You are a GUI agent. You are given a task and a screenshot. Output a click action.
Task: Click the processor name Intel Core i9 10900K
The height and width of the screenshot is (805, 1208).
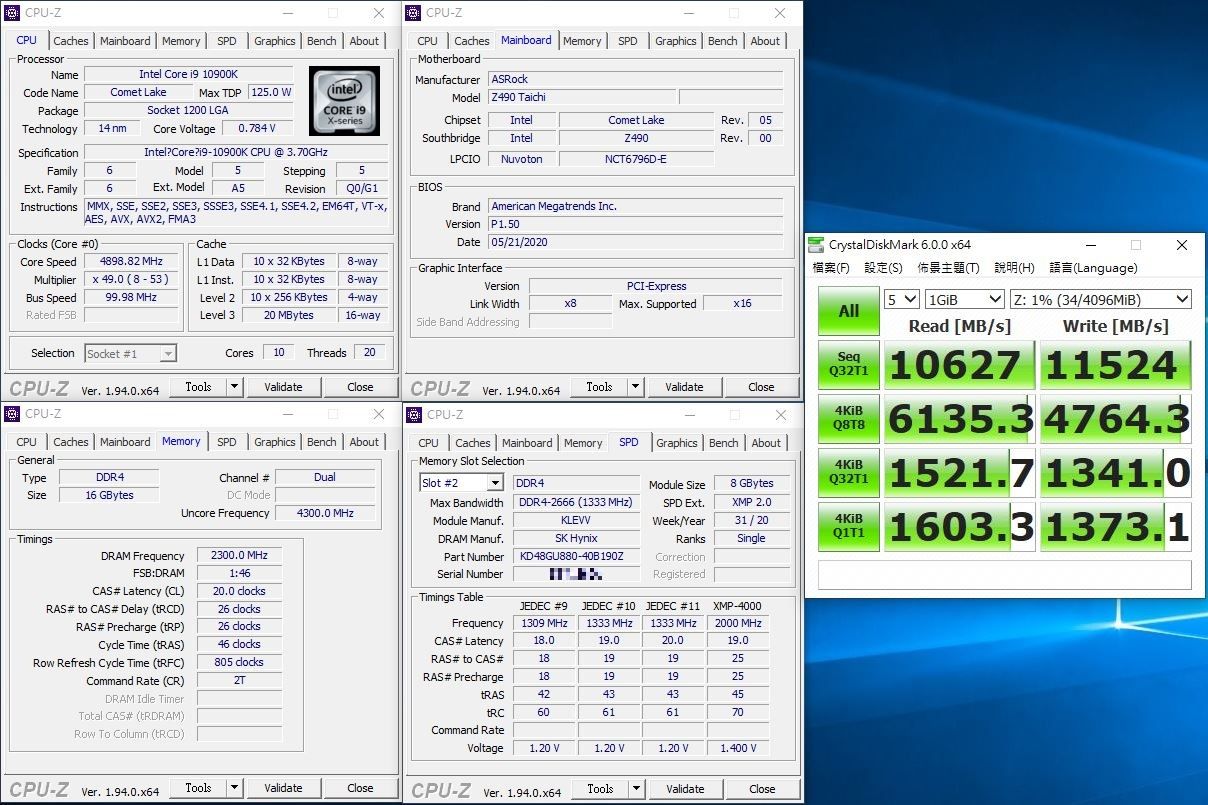[188, 74]
